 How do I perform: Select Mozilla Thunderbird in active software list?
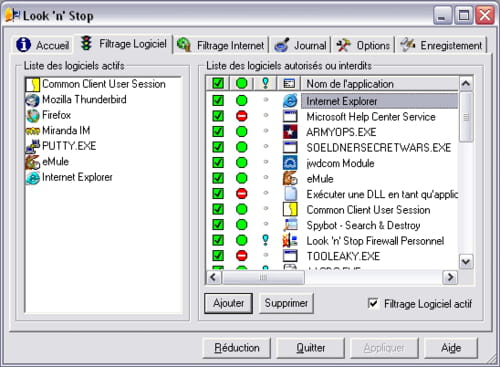click(x=84, y=99)
